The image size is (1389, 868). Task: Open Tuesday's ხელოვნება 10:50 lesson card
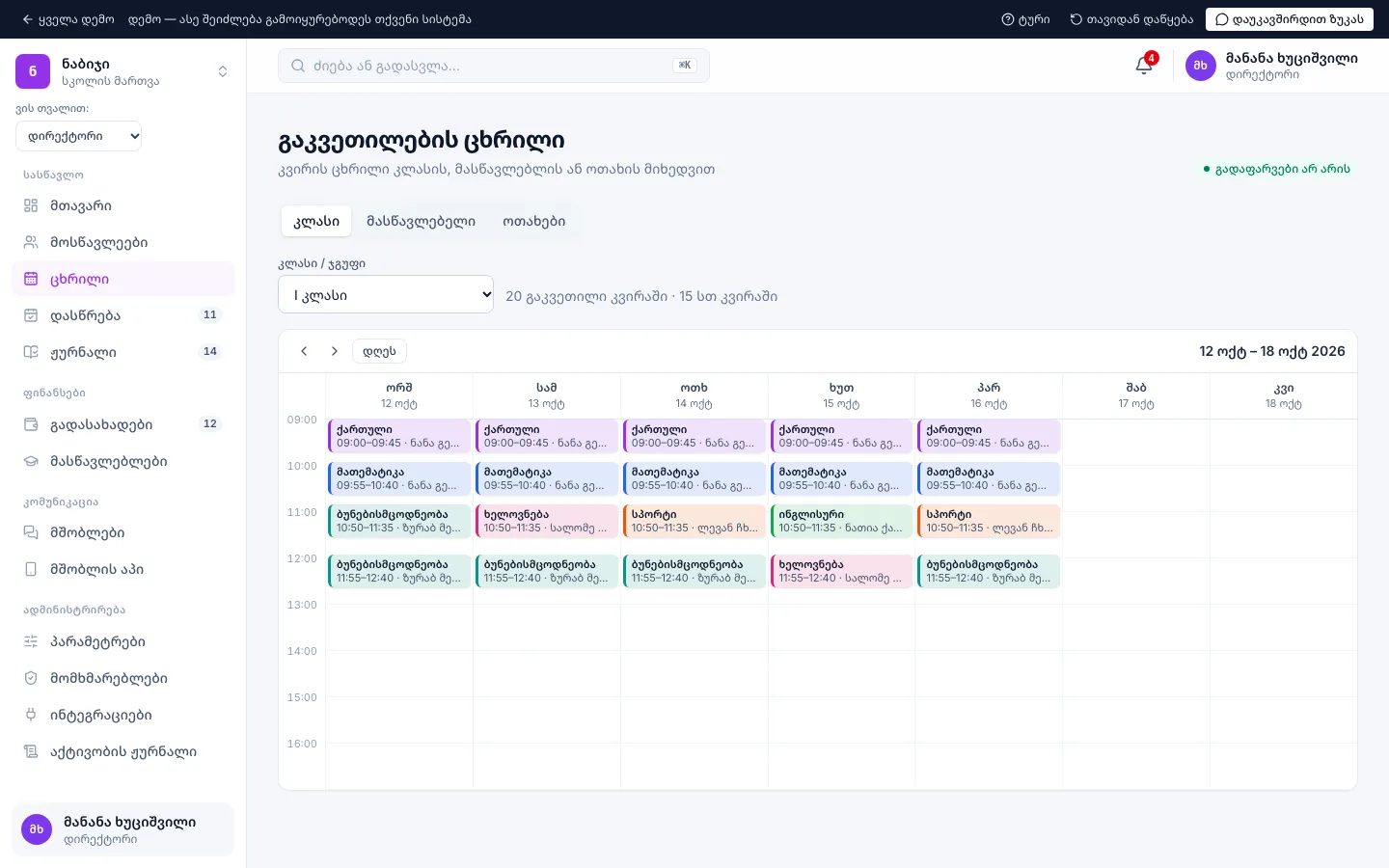[547, 521]
